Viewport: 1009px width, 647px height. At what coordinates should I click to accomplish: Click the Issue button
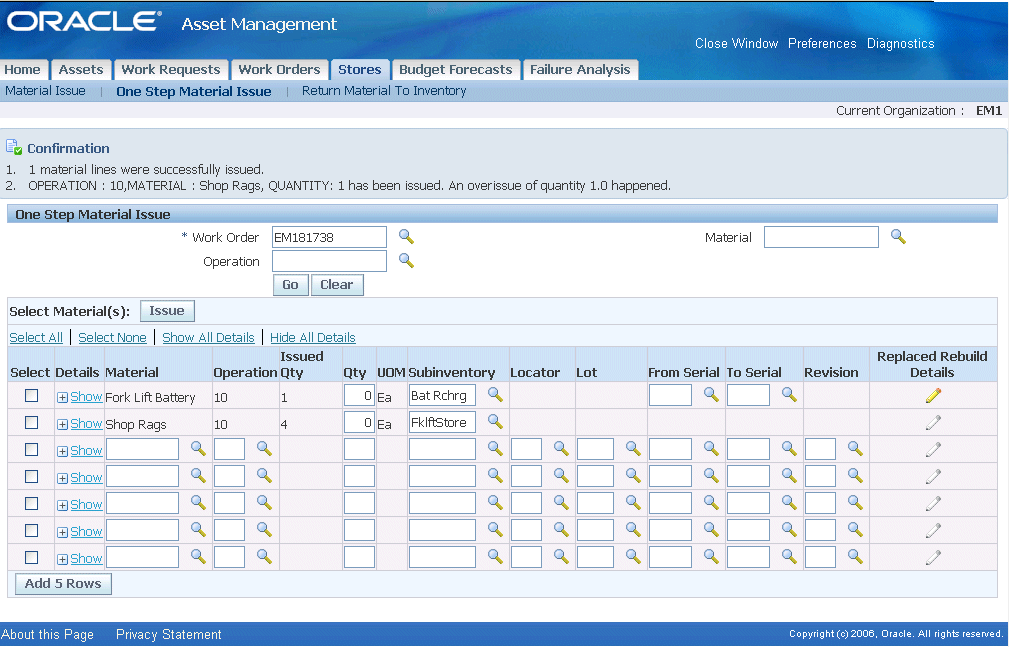pyautogui.click(x=167, y=311)
